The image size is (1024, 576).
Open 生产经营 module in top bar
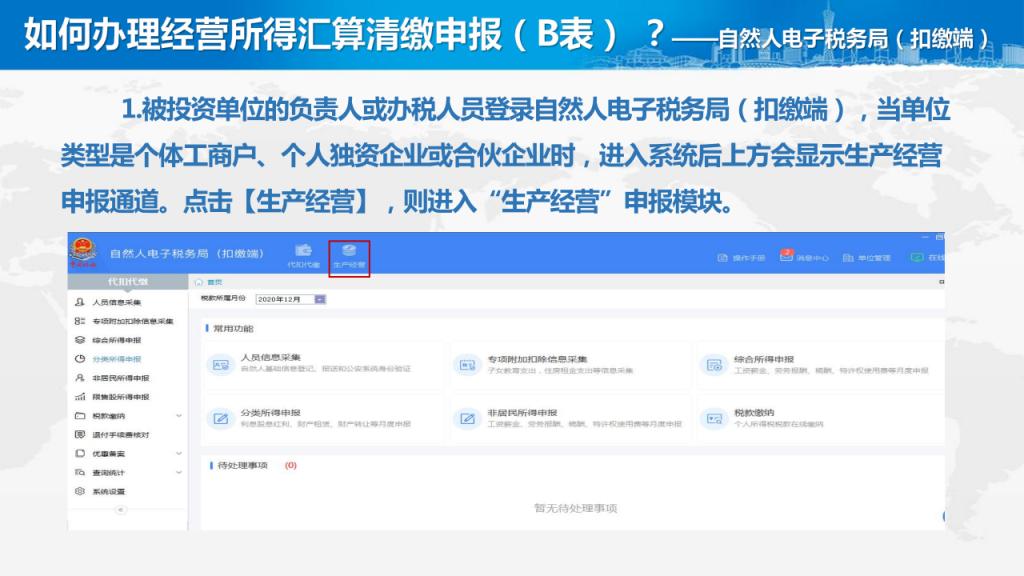click(x=349, y=256)
